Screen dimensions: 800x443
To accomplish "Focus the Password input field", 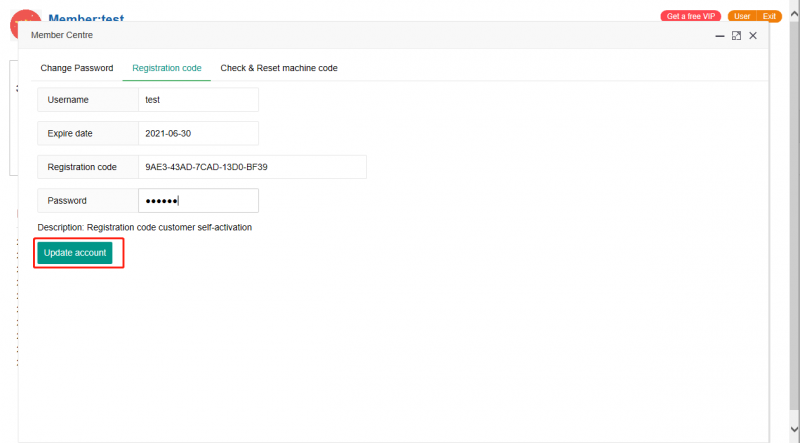I will (198, 201).
